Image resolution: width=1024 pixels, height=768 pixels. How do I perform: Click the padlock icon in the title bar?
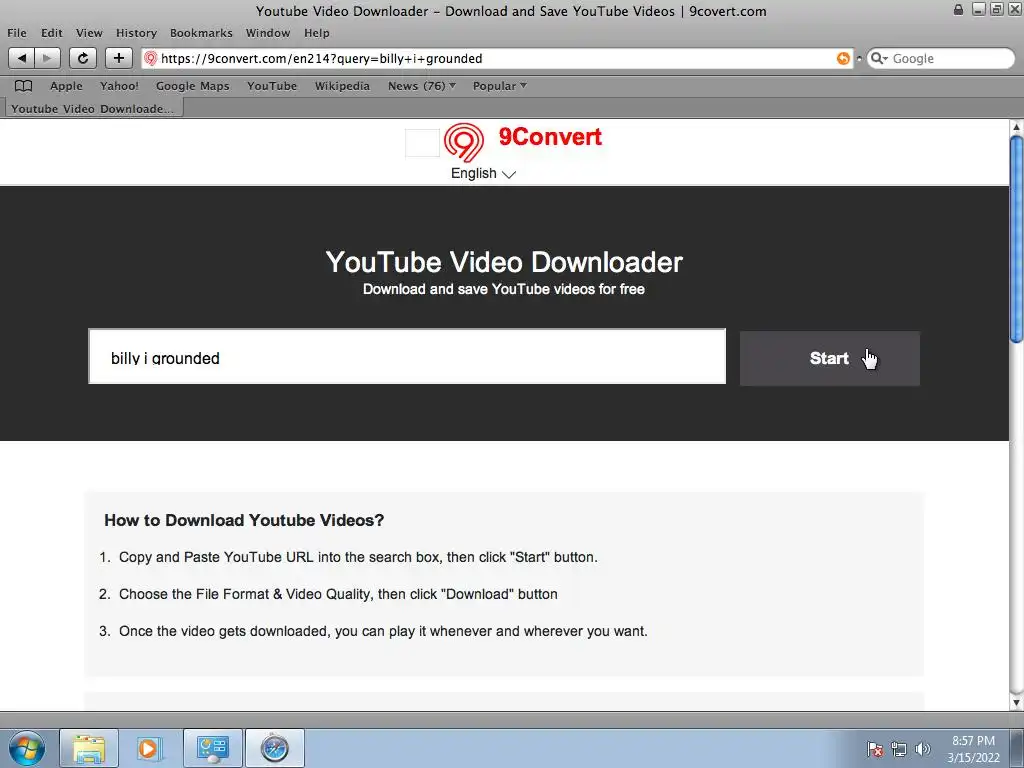[958, 10]
